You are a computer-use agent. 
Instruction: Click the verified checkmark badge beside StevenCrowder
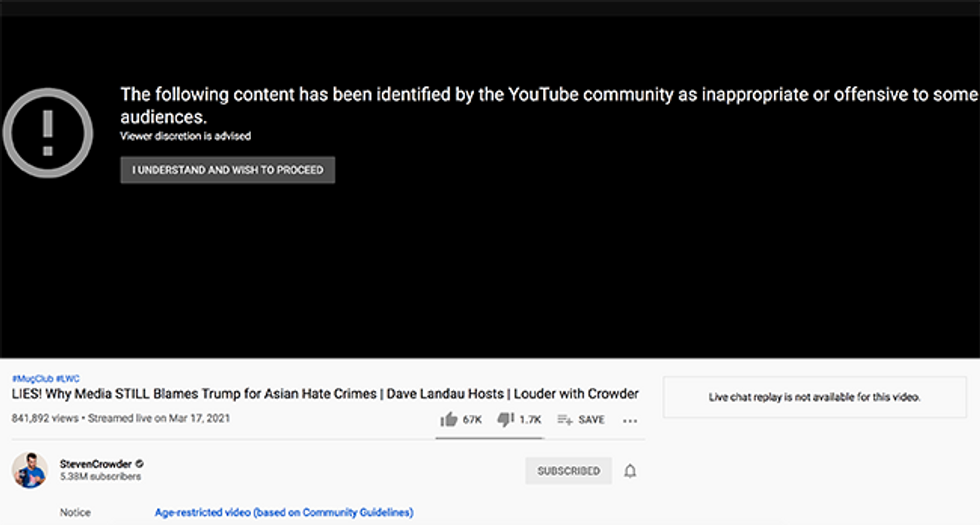click(139, 464)
